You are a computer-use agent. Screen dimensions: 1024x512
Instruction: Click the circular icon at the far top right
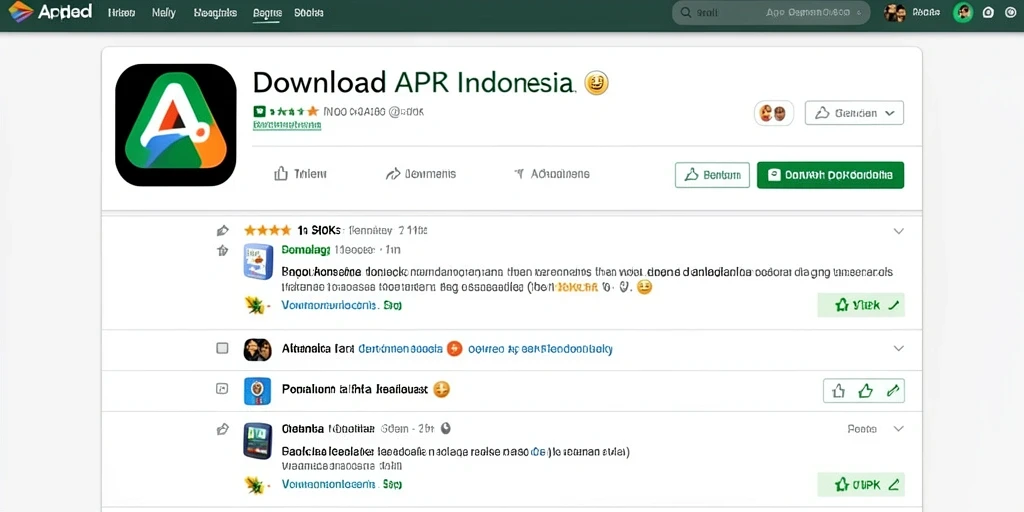tap(1012, 12)
